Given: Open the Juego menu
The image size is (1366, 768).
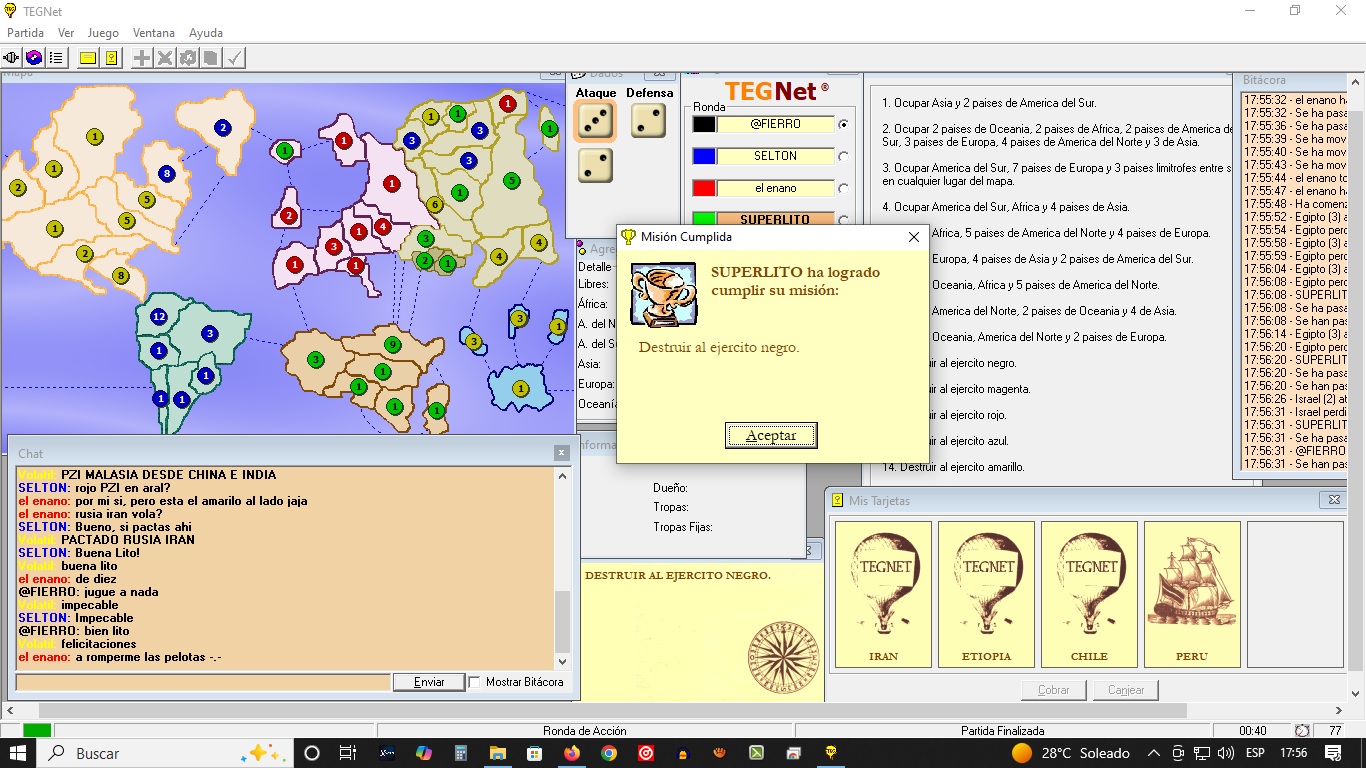Looking at the screenshot, I should 103,33.
